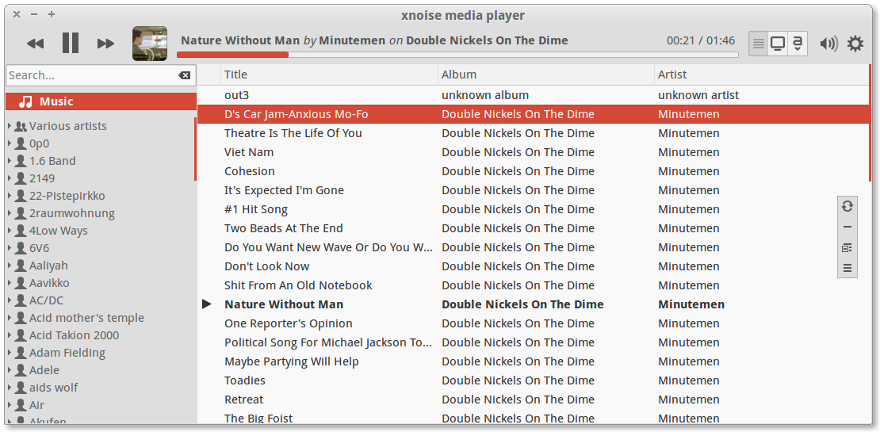Open the volume control
Viewport: 880px width, 432px height.
coord(828,43)
